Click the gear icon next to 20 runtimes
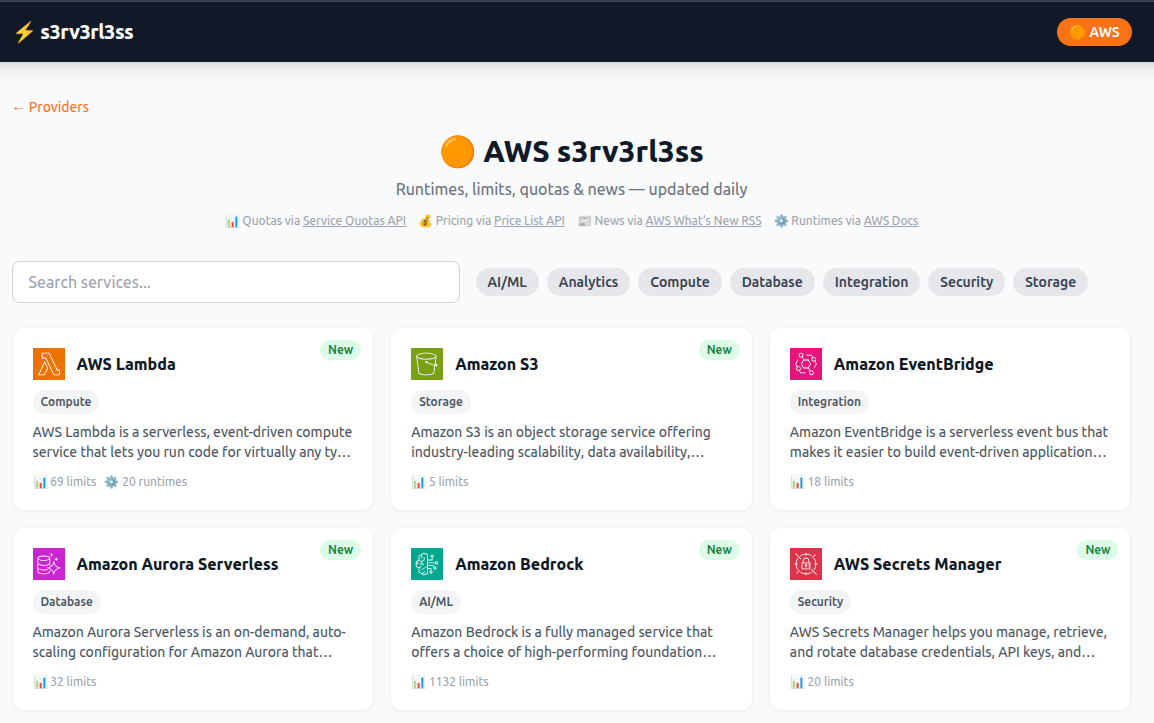The width and height of the screenshot is (1154, 723). (x=111, y=482)
